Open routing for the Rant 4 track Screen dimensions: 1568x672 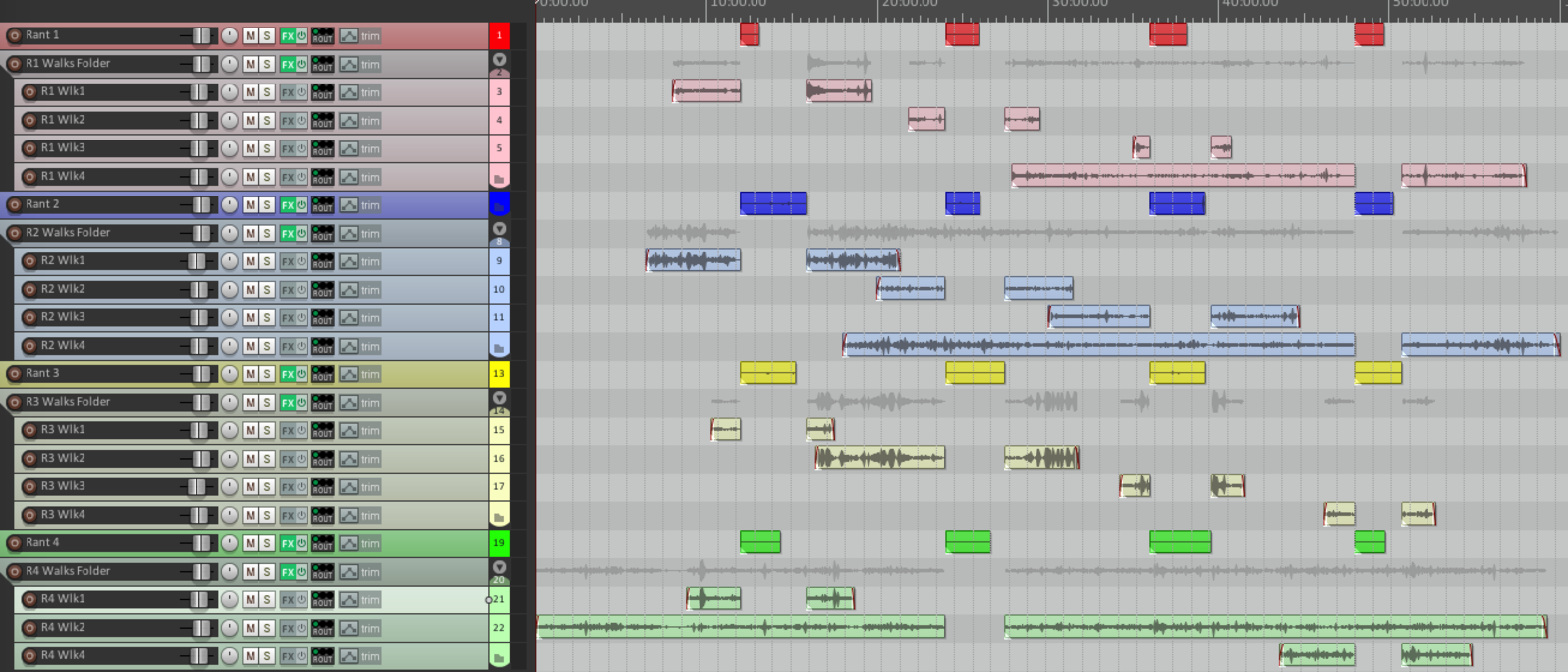pyautogui.click(x=322, y=543)
